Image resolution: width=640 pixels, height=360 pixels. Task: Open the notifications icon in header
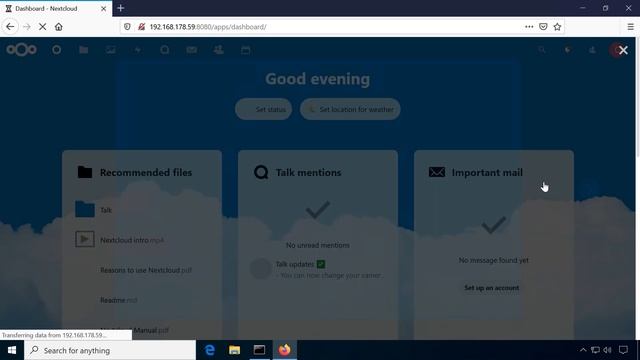[x=568, y=50]
